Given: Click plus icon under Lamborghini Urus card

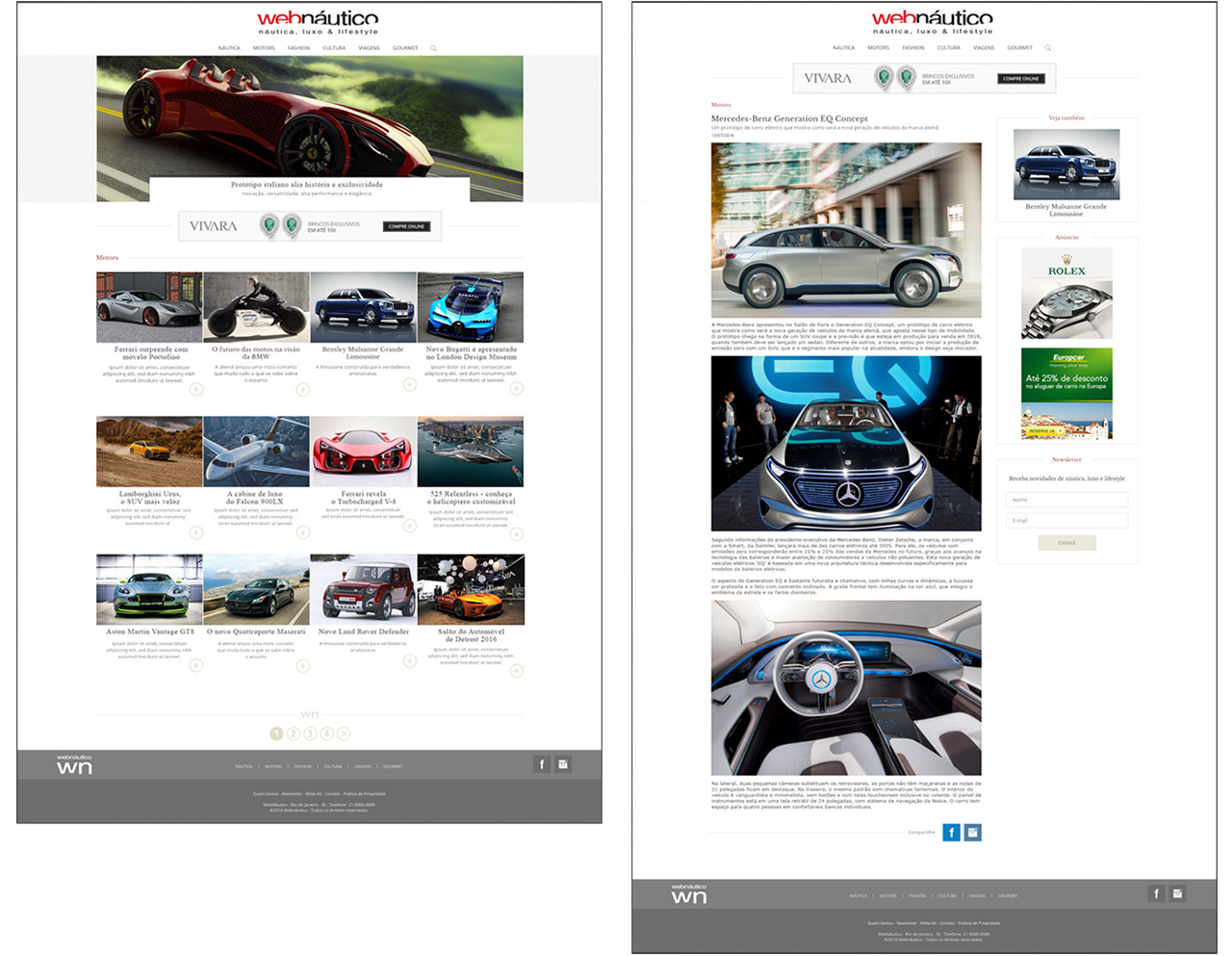Looking at the screenshot, I should pyautogui.click(x=196, y=532).
